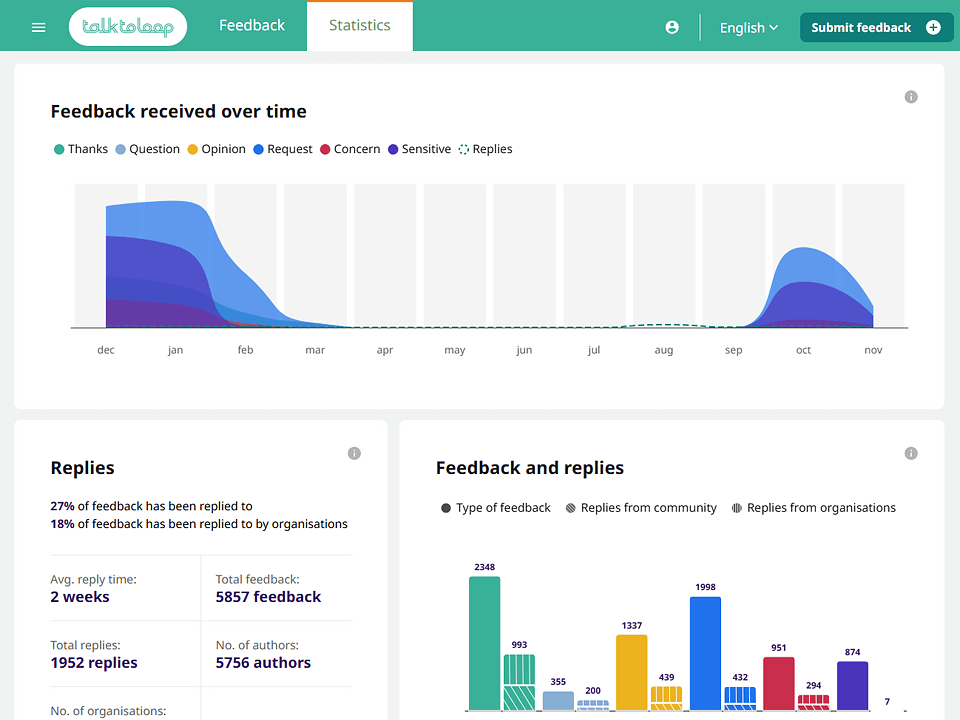The height and width of the screenshot is (720, 960).
Task: Open info for Feedback and replies chart
Action: 911,453
